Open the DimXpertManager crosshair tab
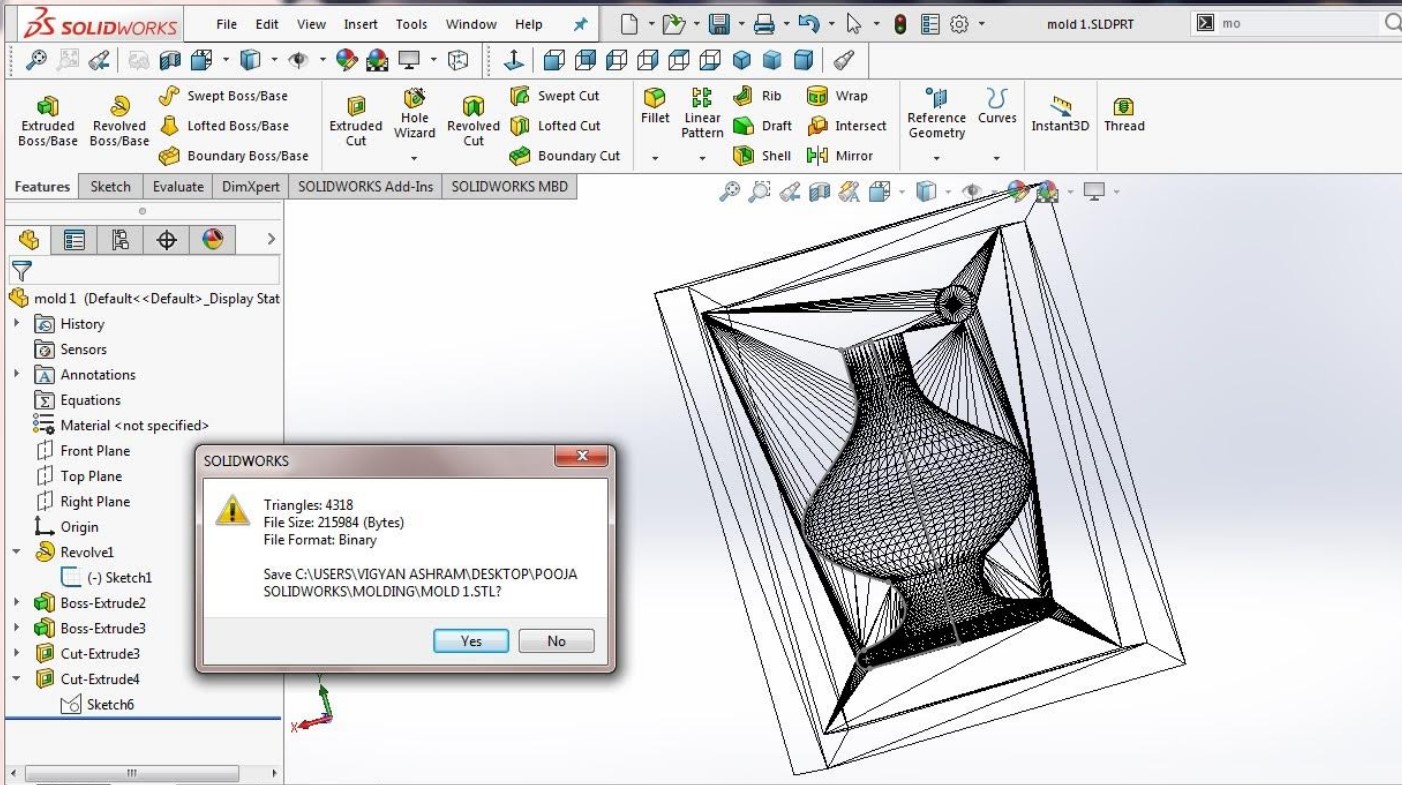This screenshot has height=785, width=1402. (x=167, y=239)
